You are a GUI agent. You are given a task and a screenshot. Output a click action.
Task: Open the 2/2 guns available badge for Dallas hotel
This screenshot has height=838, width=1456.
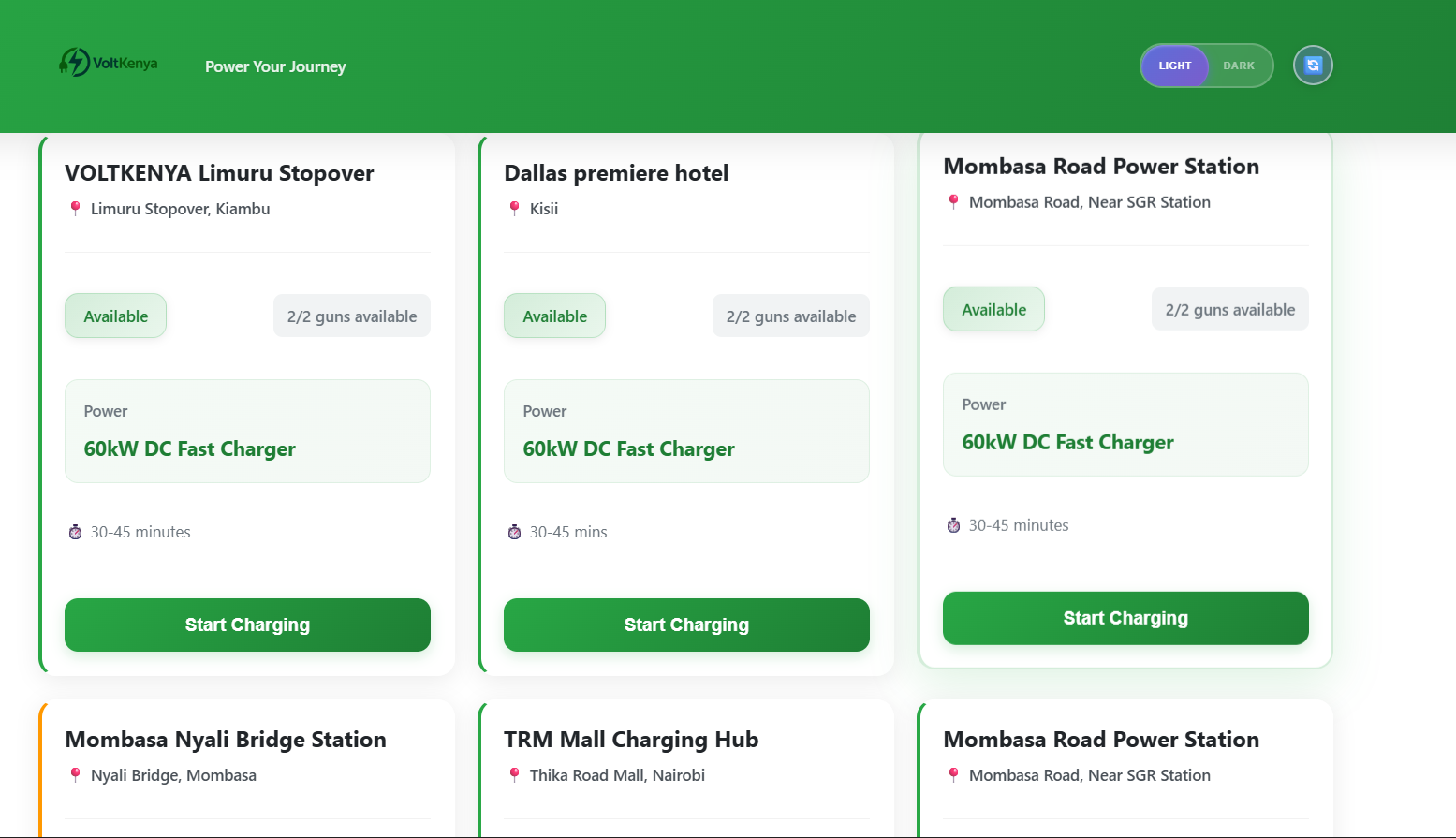tap(790, 316)
